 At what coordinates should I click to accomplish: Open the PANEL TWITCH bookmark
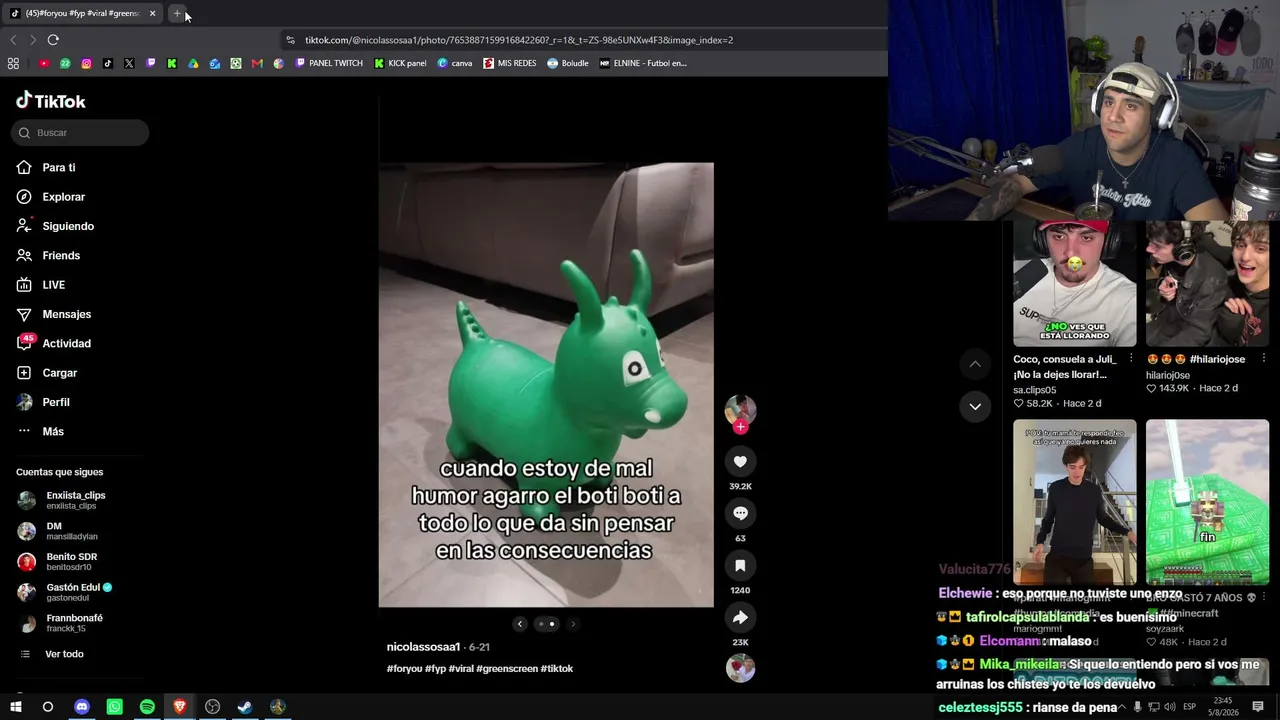click(x=329, y=63)
